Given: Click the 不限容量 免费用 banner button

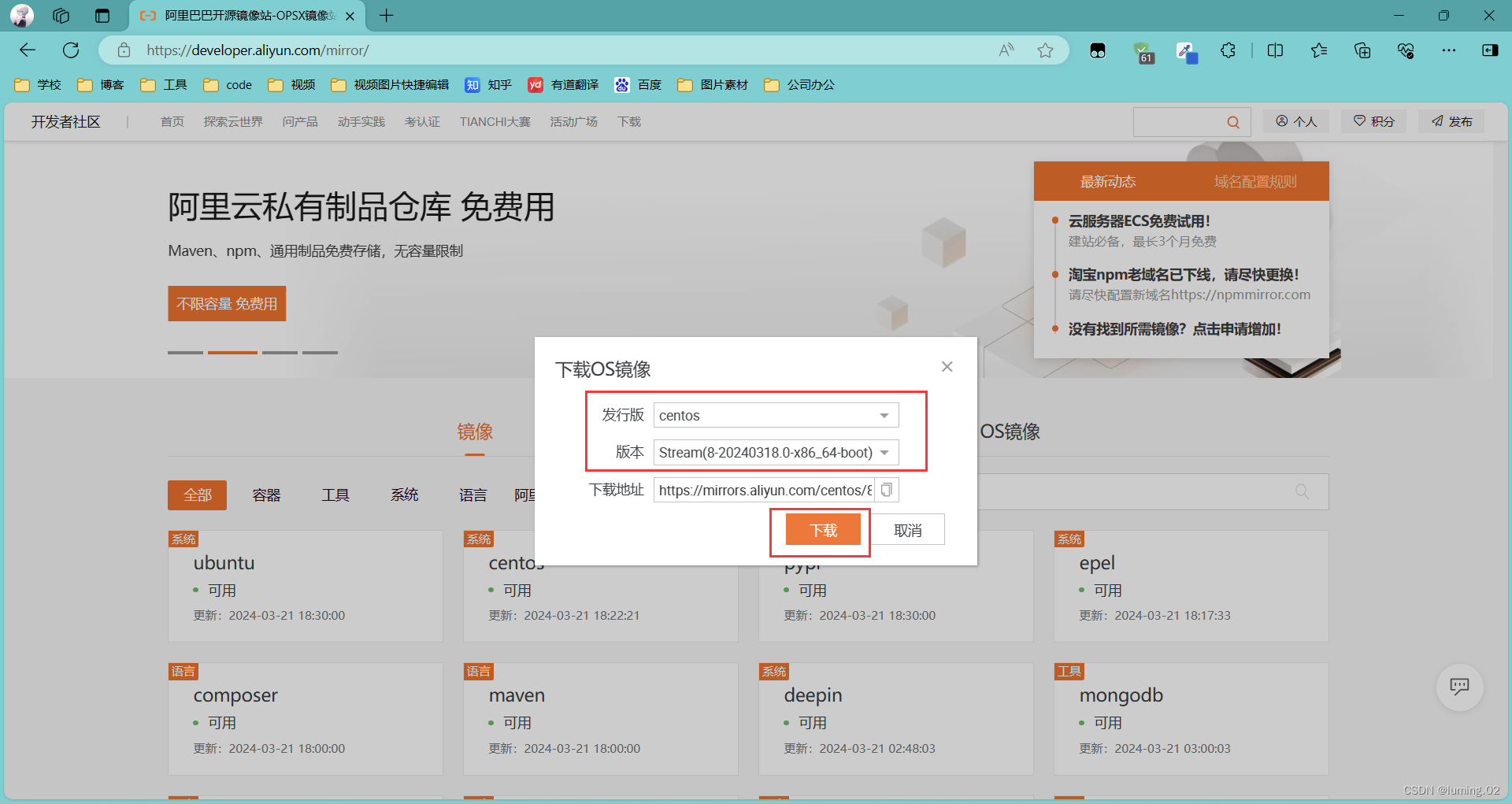Looking at the screenshot, I should coord(227,304).
